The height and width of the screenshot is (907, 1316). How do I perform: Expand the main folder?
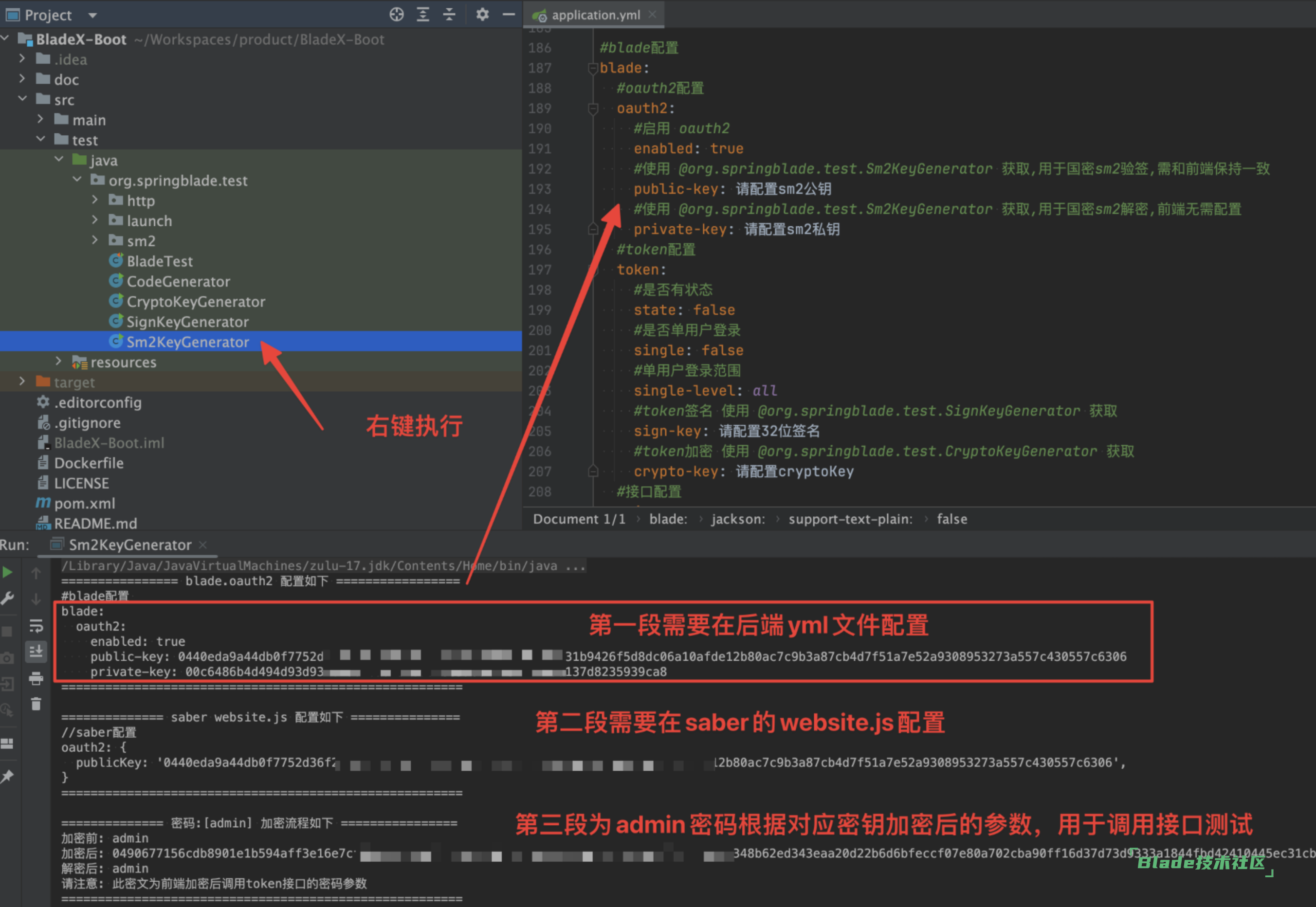[x=40, y=119]
